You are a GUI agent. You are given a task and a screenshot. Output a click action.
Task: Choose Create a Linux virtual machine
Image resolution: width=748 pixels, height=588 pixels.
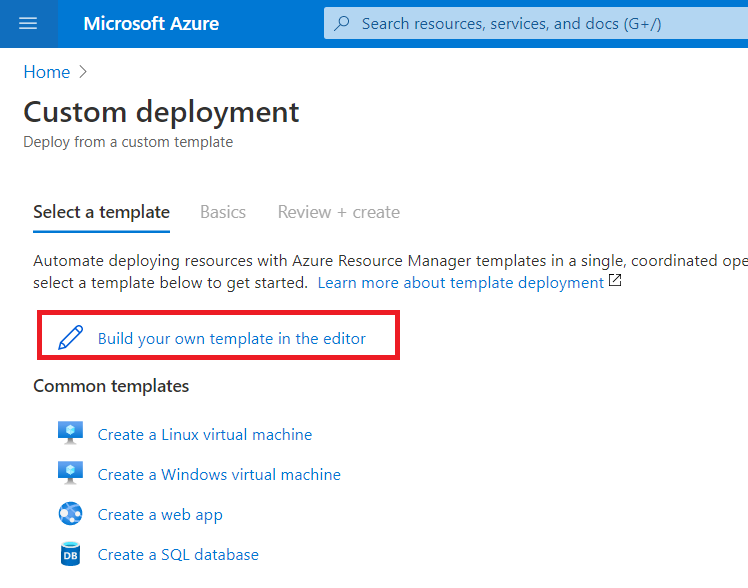pyautogui.click(x=205, y=434)
